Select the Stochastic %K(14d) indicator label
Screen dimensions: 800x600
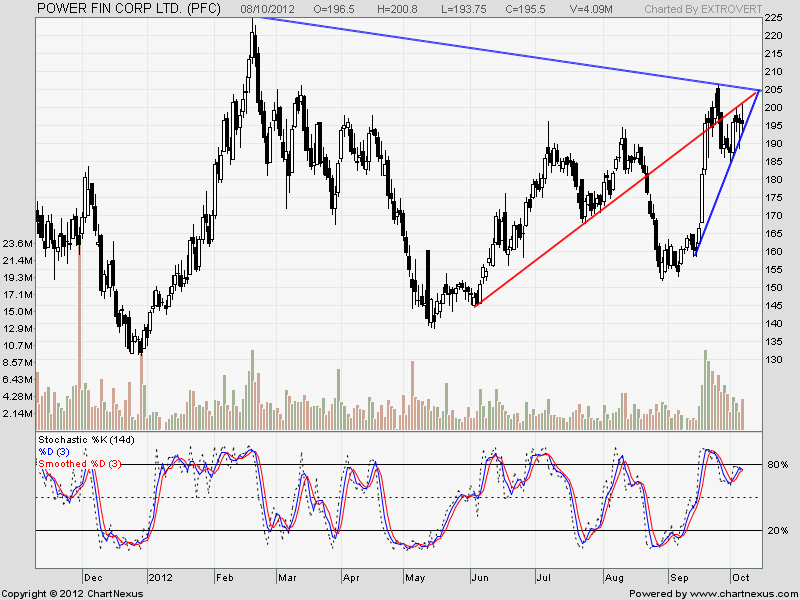(85, 439)
